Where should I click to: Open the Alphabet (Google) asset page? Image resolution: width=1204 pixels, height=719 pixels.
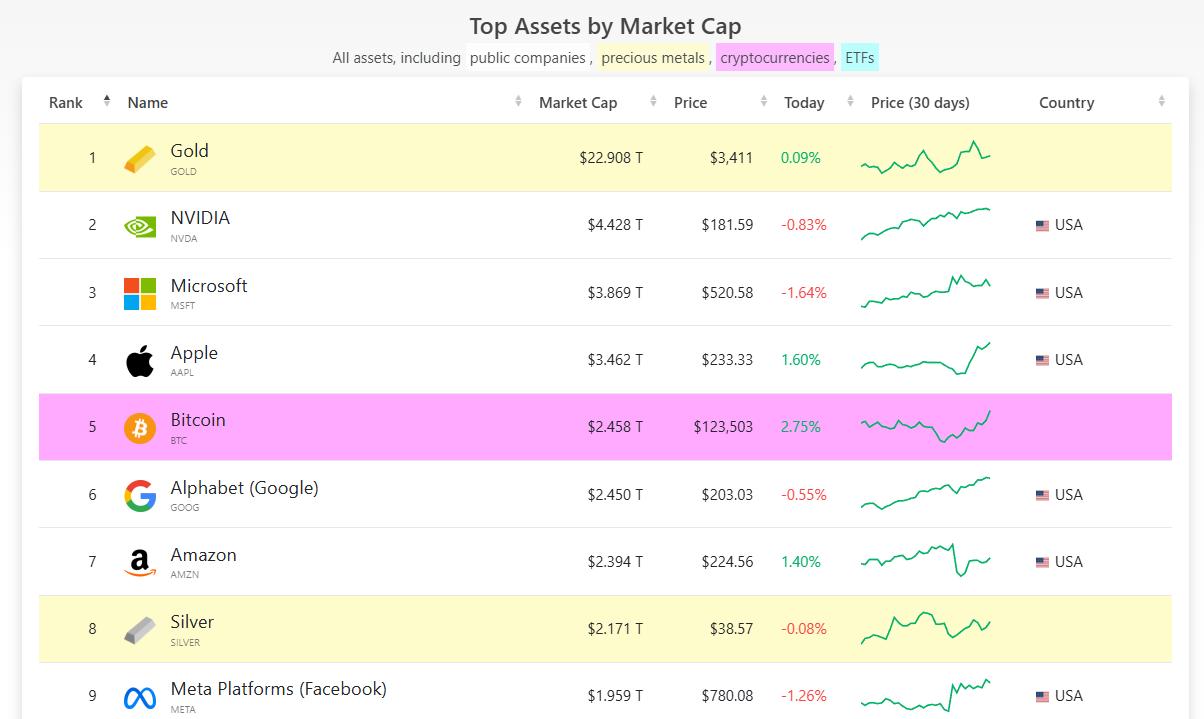[244, 488]
